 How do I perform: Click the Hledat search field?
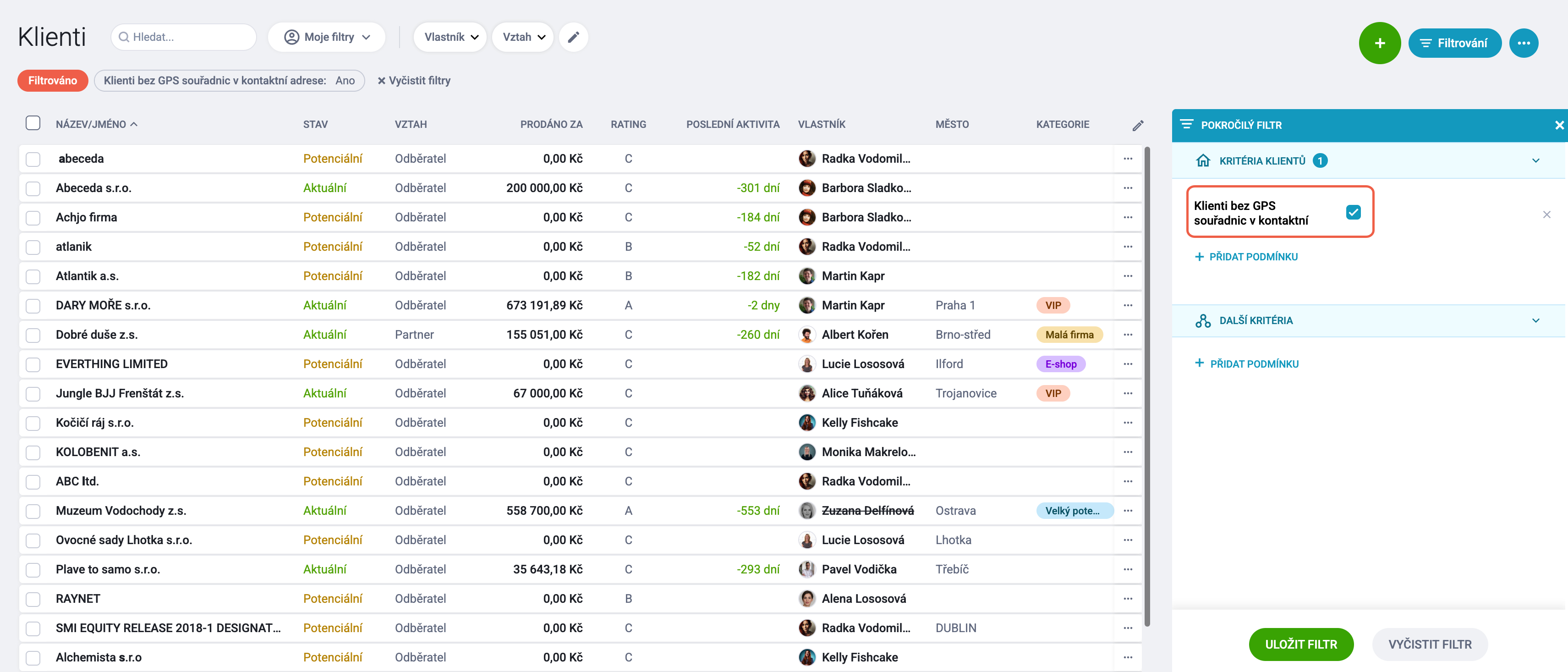click(x=183, y=37)
